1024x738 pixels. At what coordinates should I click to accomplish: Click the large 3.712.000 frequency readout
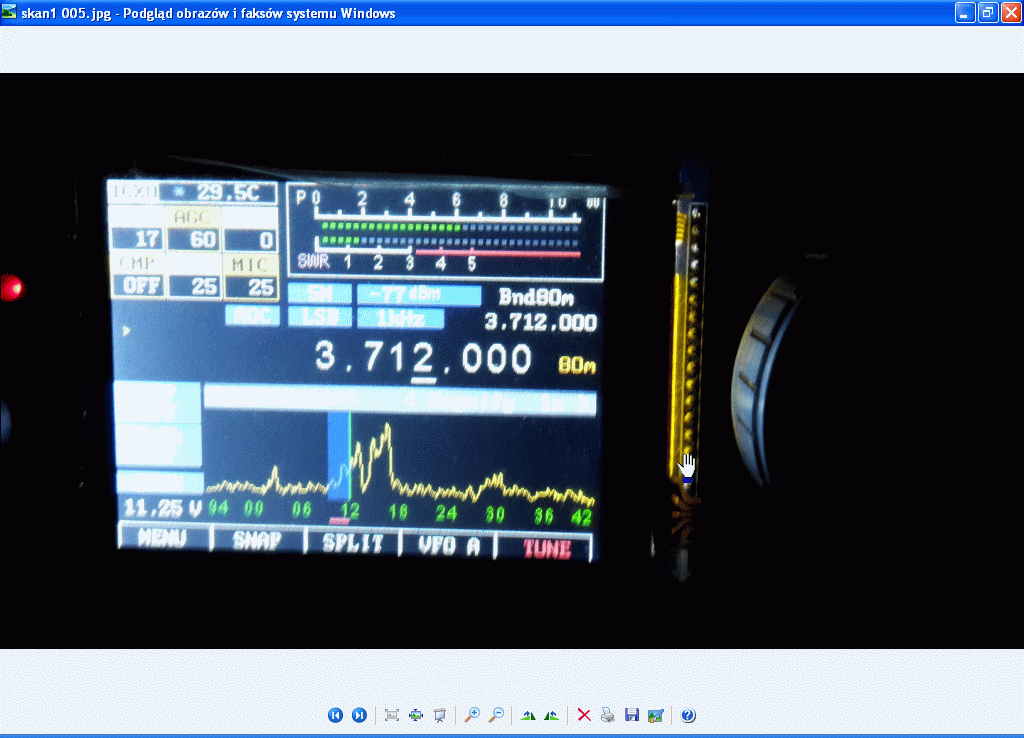422,358
